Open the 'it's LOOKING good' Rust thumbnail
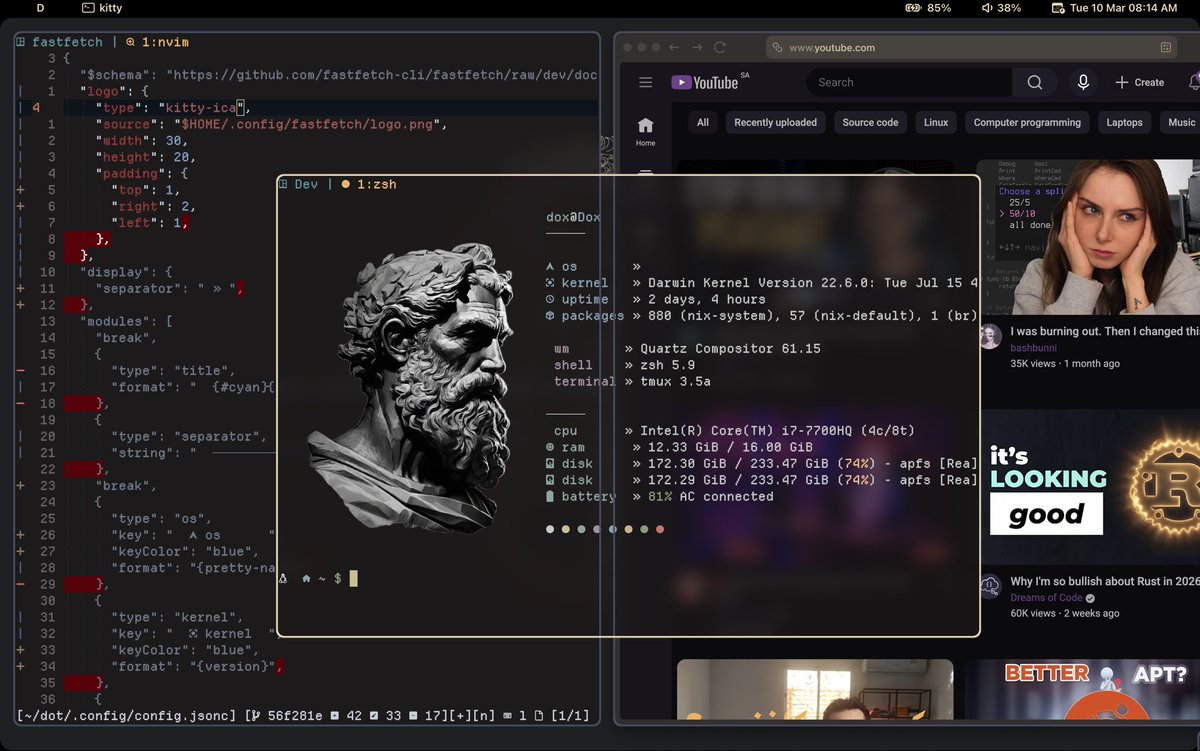1200x751 pixels. coord(1089,486)
